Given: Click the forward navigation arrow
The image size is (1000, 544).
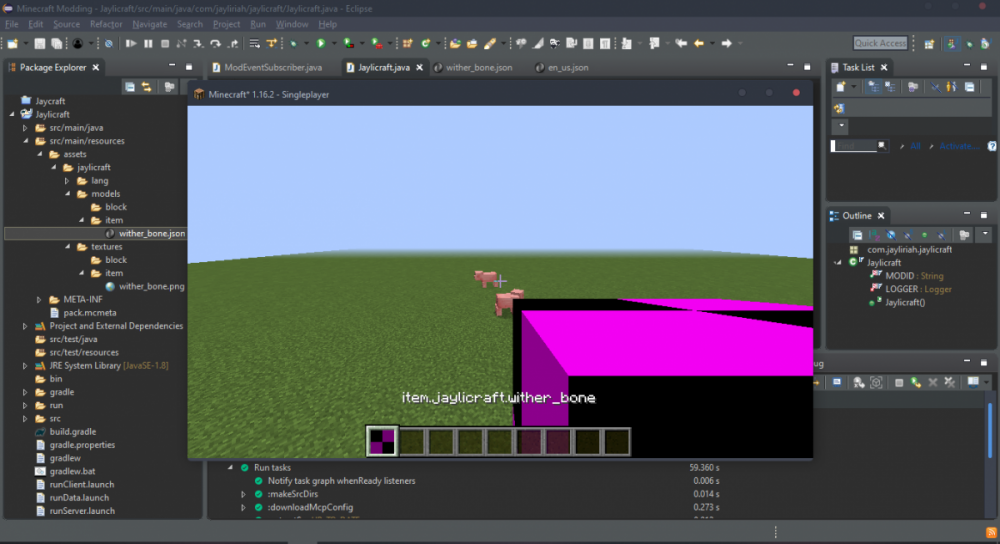Looking at the screenshot, I should (x=726, y=43).
